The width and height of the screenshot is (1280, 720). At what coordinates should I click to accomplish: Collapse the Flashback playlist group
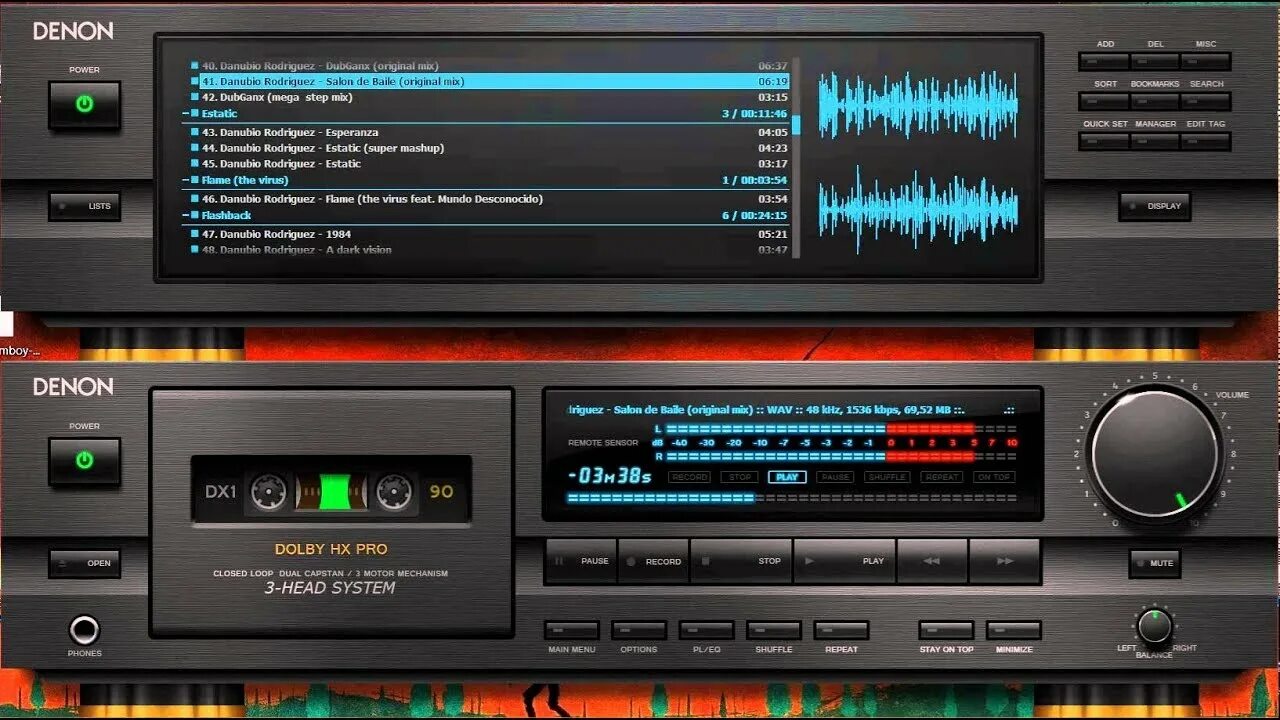pos(186,215)
